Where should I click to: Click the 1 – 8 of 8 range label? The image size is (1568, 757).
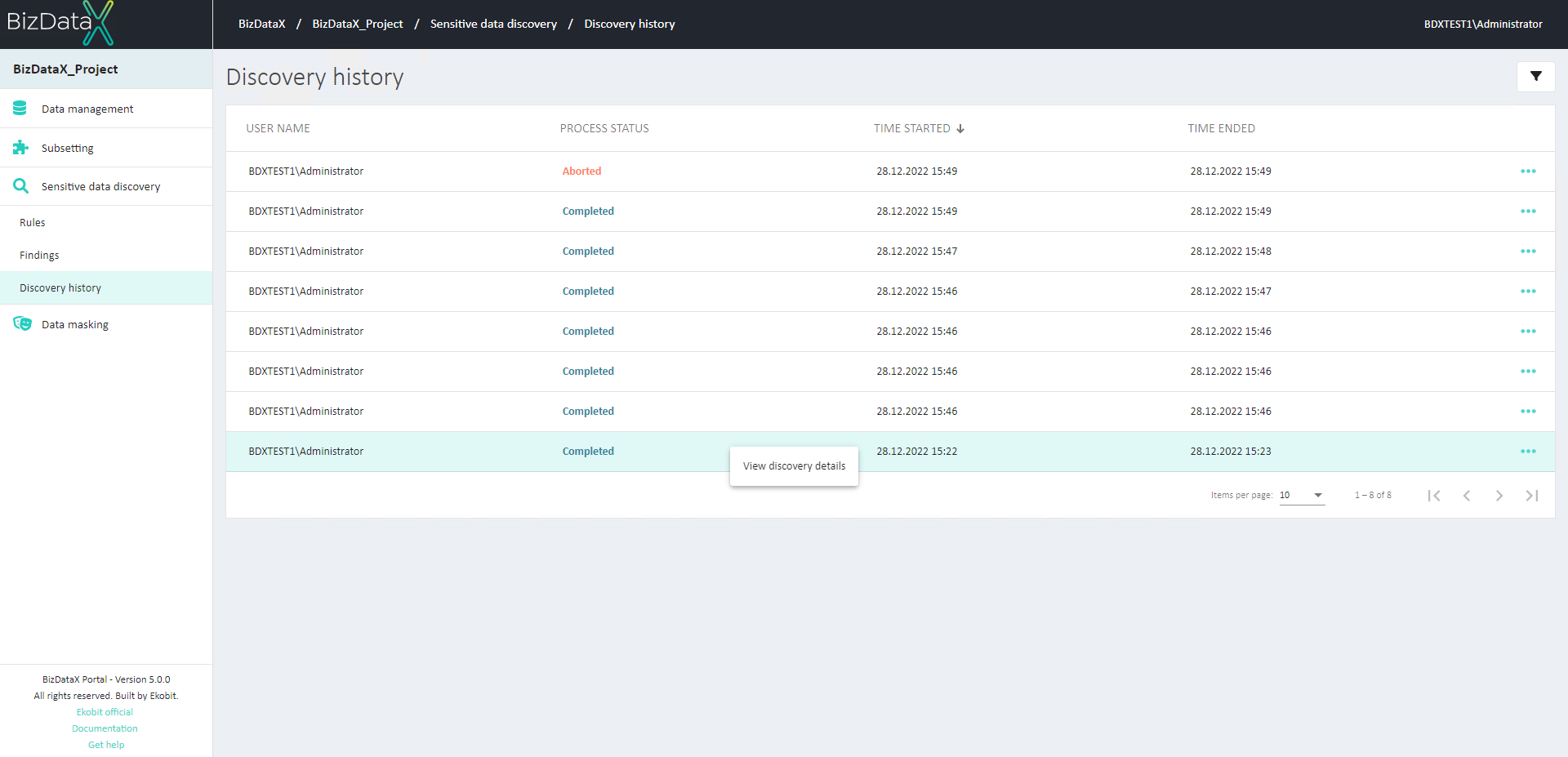[1373, 496]
